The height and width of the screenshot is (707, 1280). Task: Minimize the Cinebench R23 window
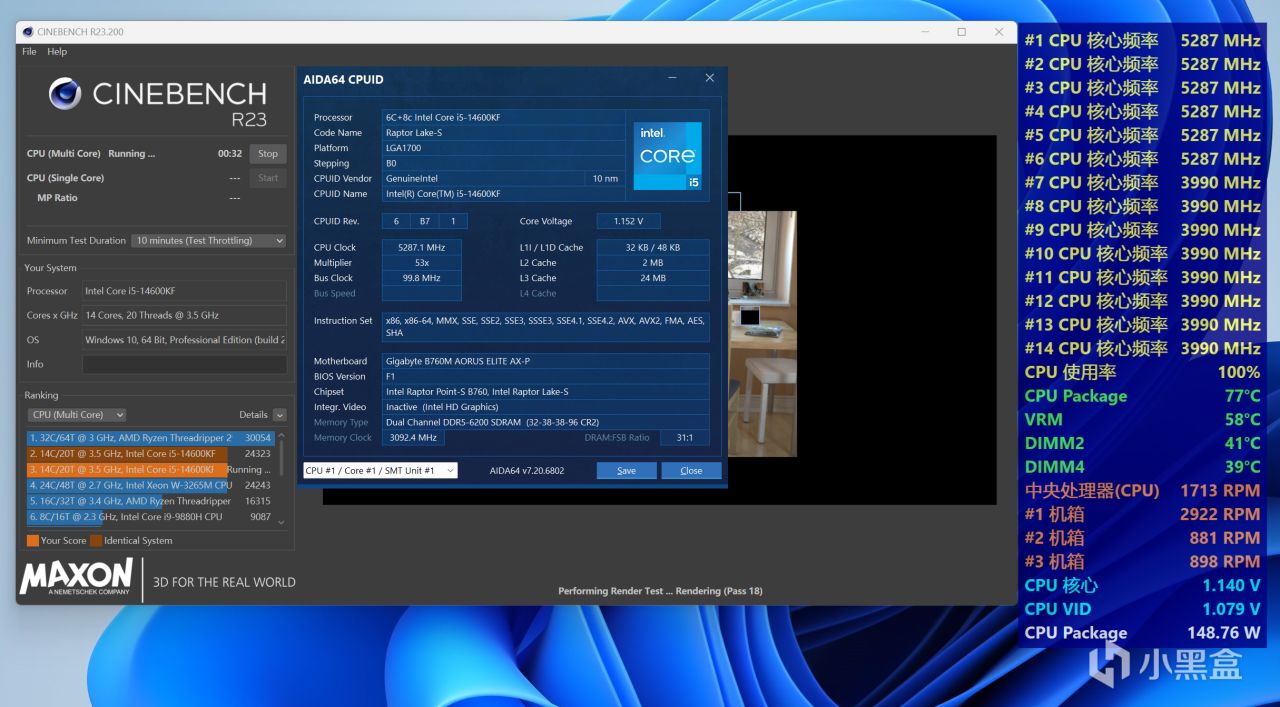(924, 32)
